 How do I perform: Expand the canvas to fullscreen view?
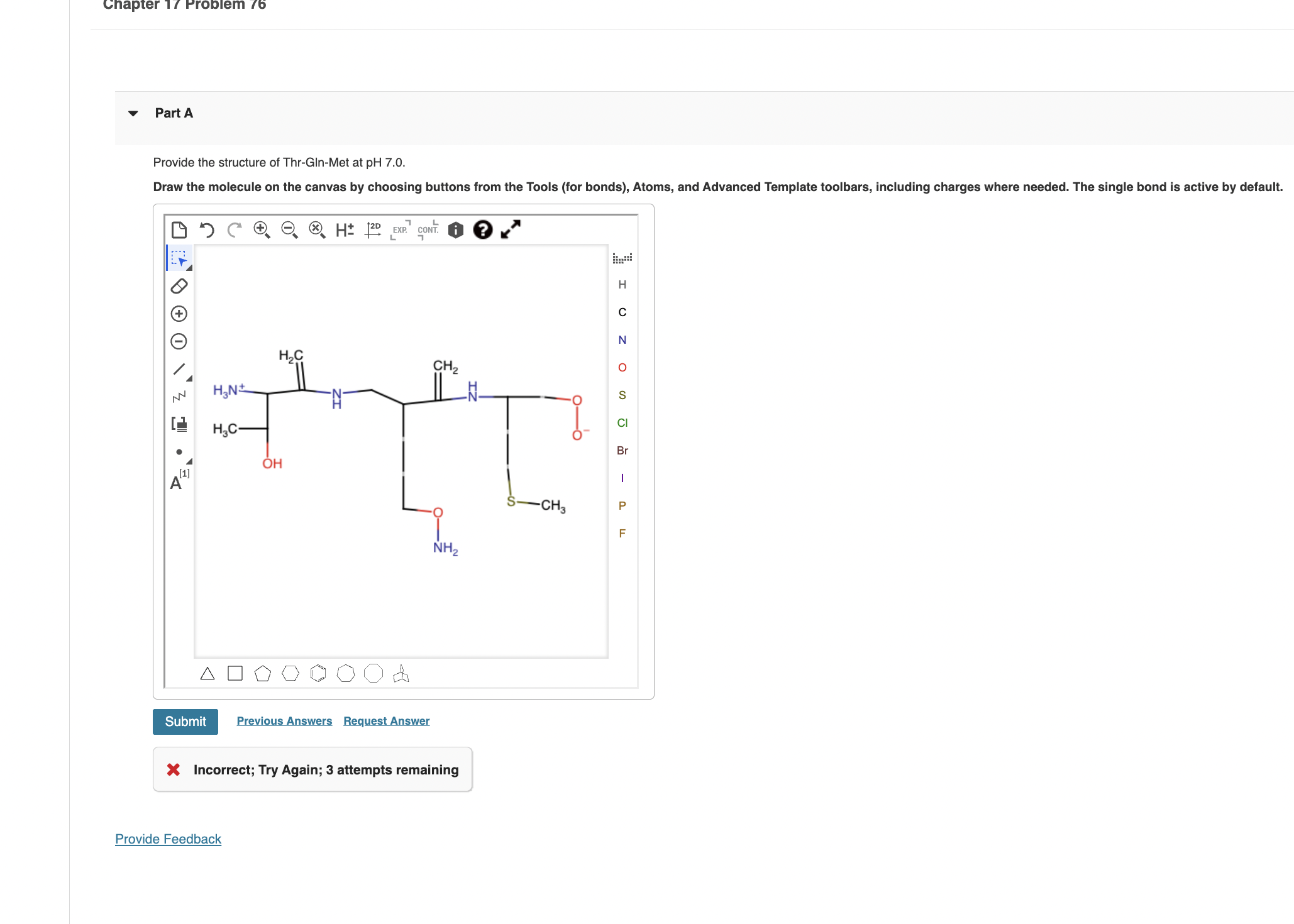(511, 230)
